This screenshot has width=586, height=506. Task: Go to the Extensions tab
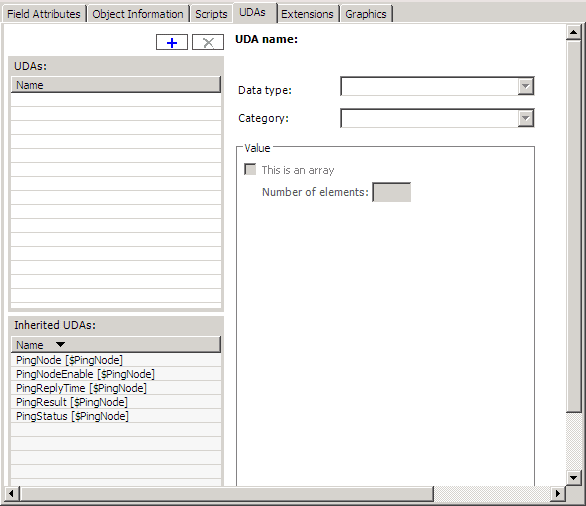click(307, 14)
